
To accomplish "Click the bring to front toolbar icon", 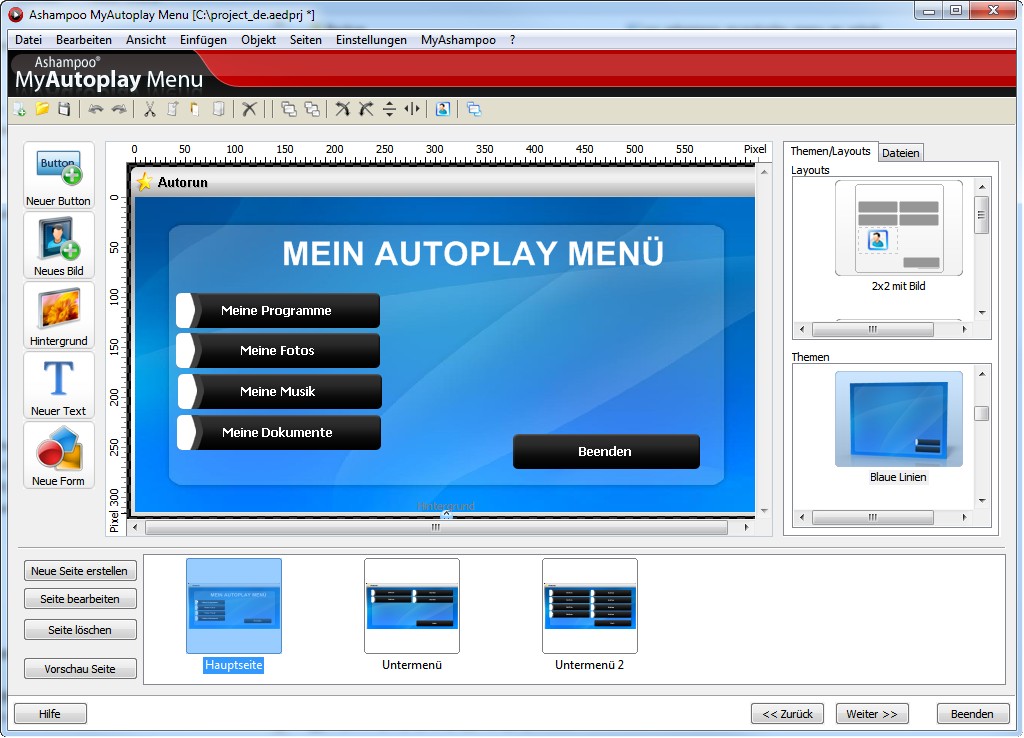I will [x=289, y=109].
